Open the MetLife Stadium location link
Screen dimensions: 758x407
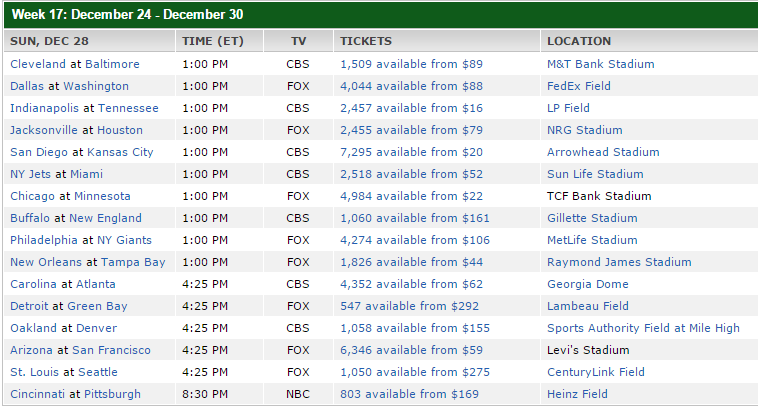[x=592, y=240]
